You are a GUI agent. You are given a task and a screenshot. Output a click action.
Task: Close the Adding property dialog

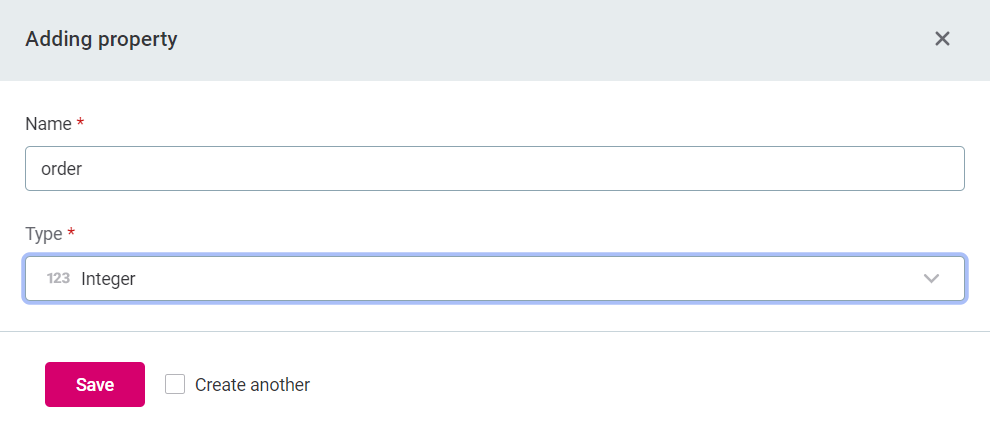(x=941, y=39)
